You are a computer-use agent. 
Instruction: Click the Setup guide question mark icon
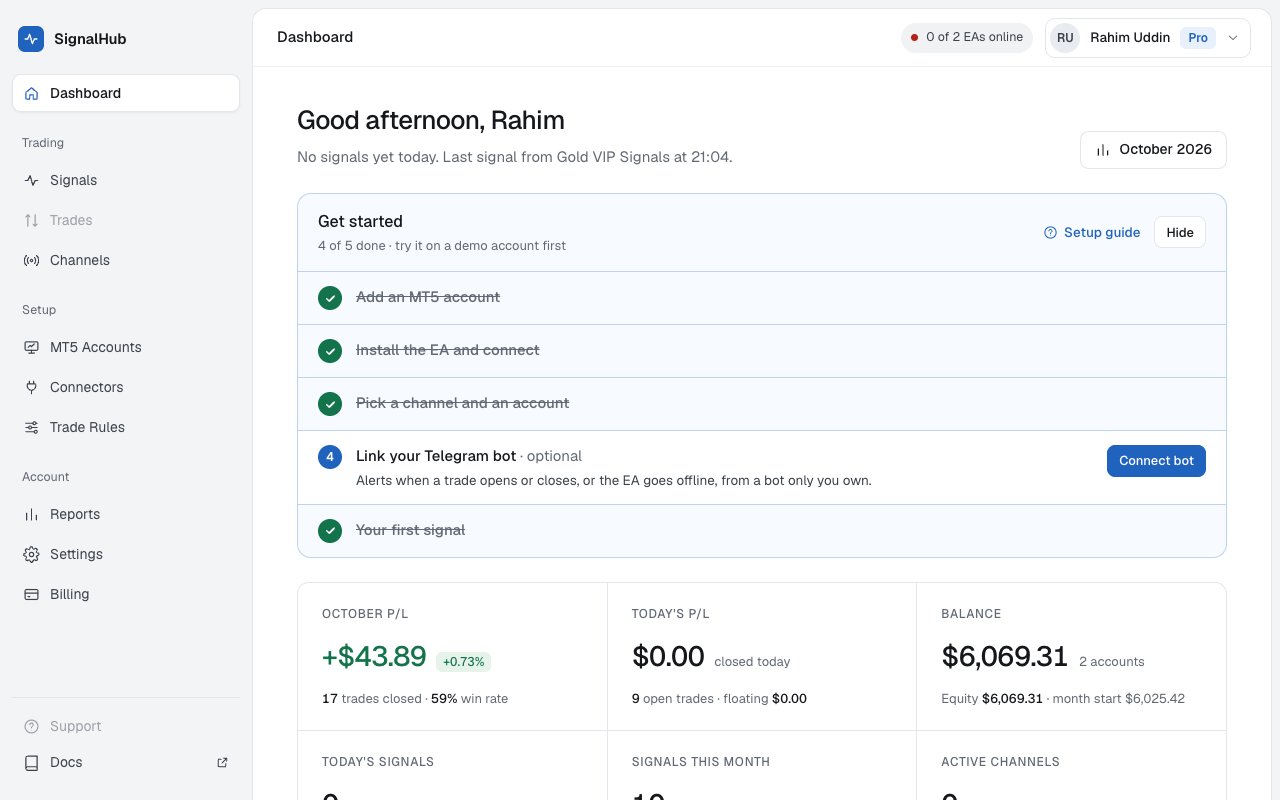(1050, 232)
